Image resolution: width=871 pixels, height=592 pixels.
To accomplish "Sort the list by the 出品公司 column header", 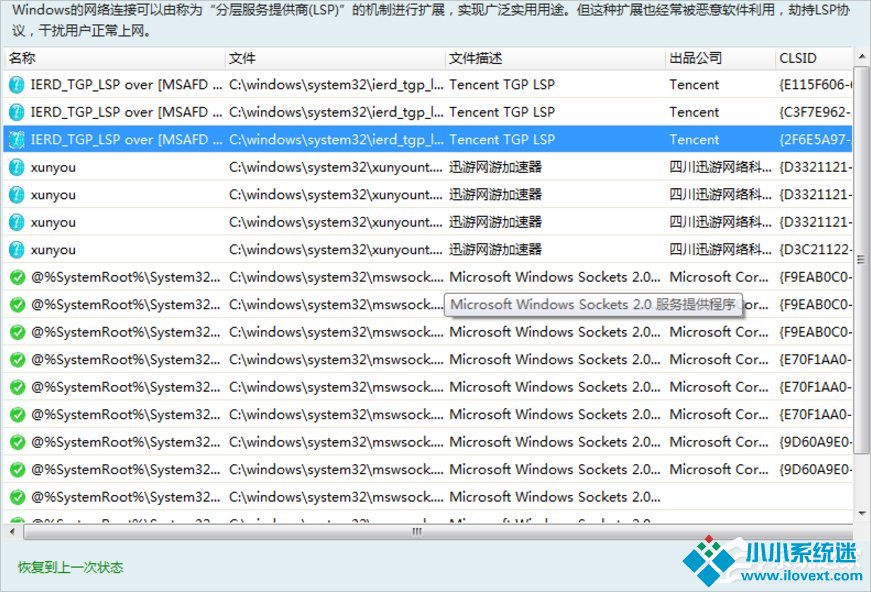I will [x=720, y=58].
